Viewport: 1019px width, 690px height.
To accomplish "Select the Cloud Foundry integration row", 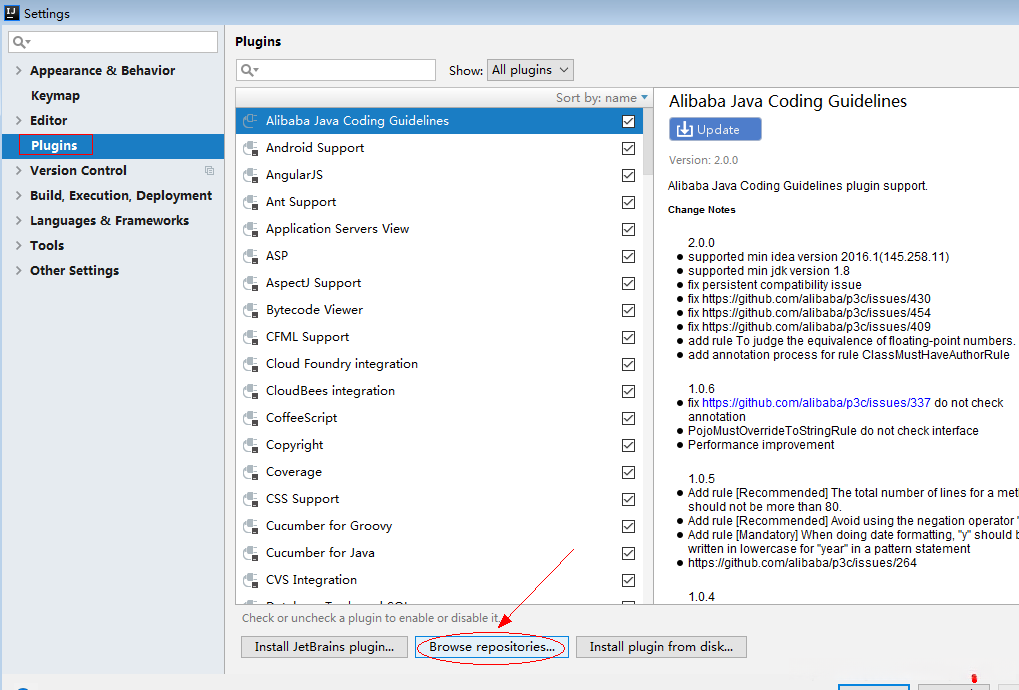I will pyautogui.click(x=439, y=364).
